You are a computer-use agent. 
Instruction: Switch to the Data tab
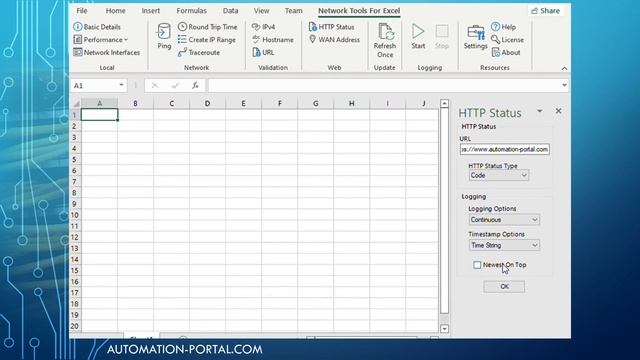(230, 11)
